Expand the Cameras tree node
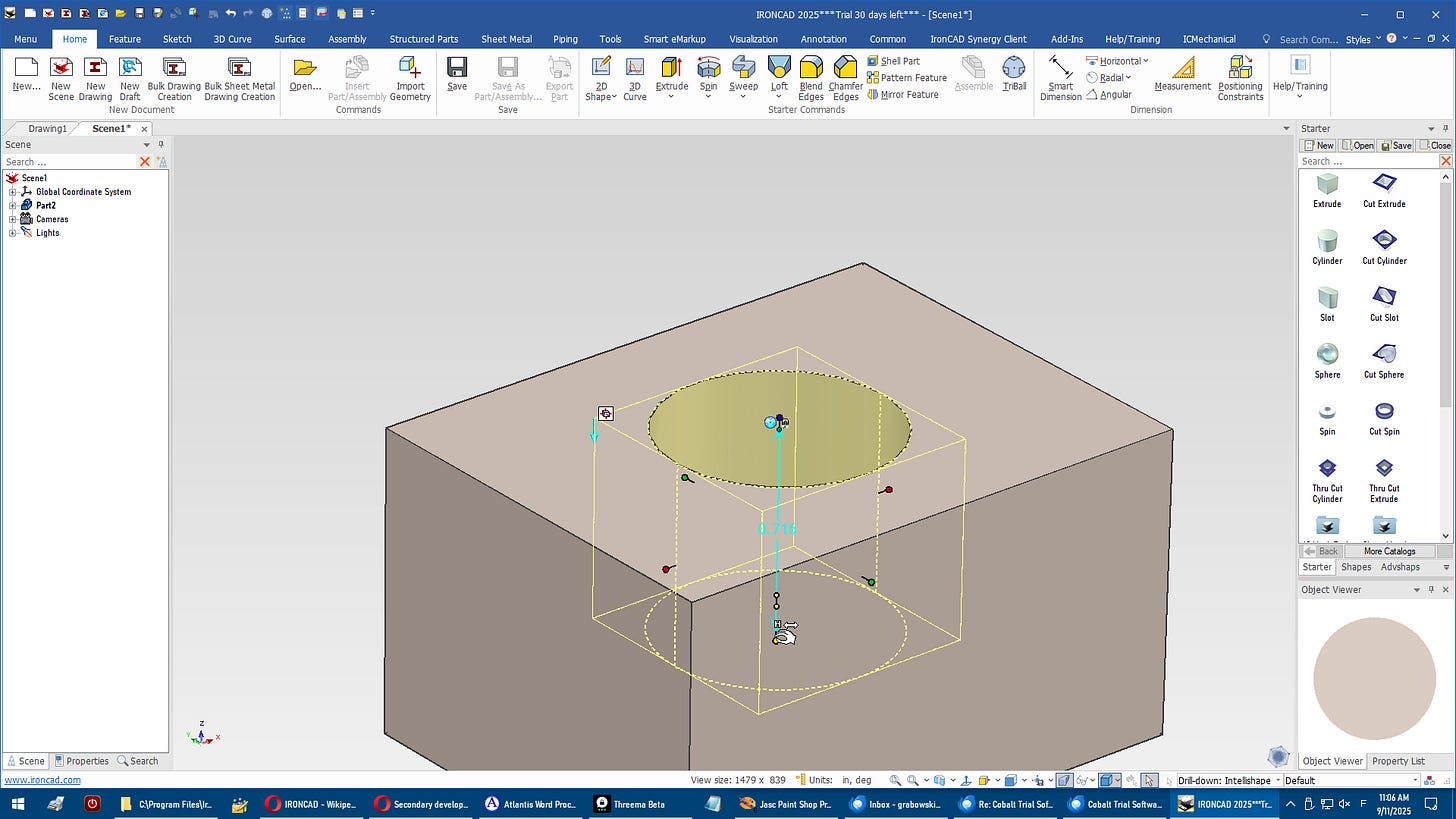Screen dimensions: 1456x819 [x=13, y=219]
